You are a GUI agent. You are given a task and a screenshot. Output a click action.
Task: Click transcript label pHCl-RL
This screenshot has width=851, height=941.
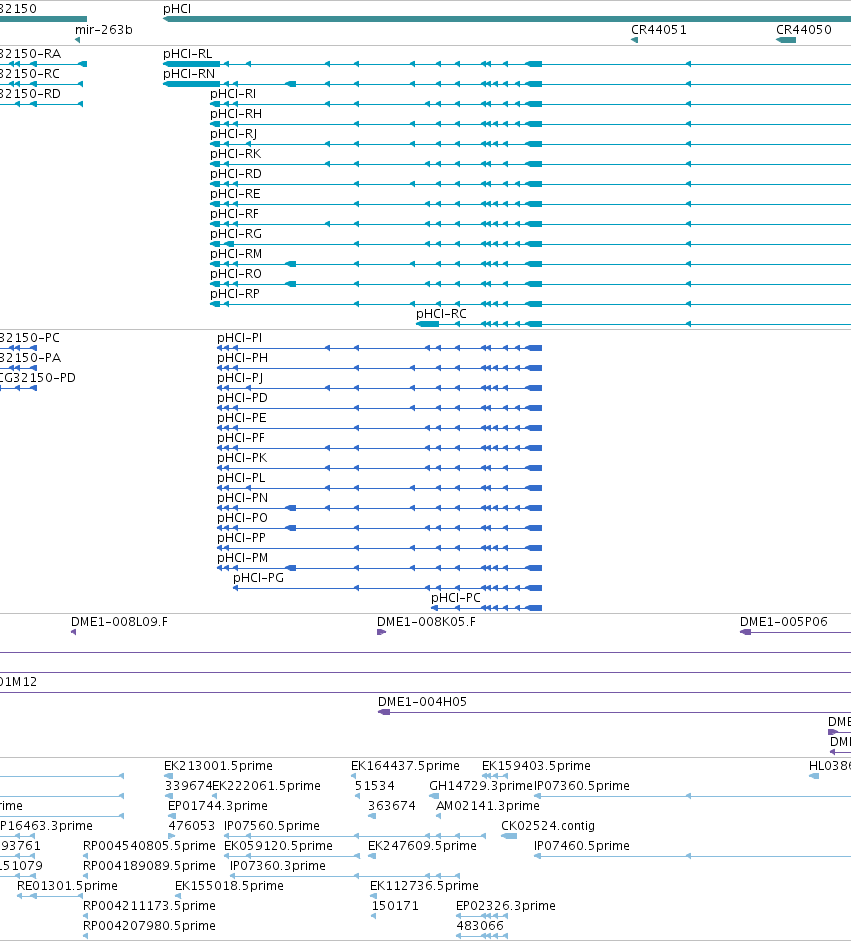187,53
